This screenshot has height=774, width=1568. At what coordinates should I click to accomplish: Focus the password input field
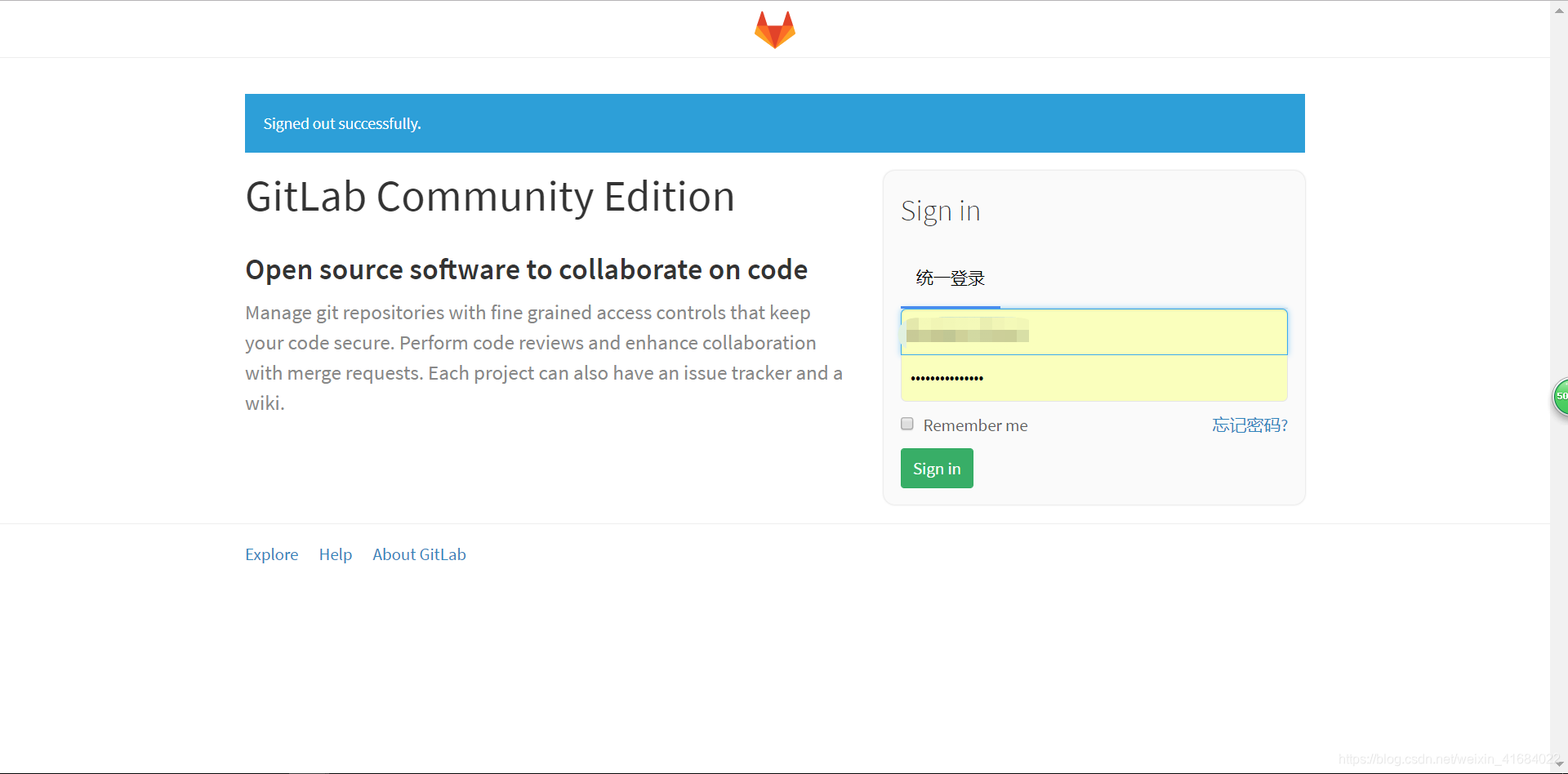click(1094, 378)
